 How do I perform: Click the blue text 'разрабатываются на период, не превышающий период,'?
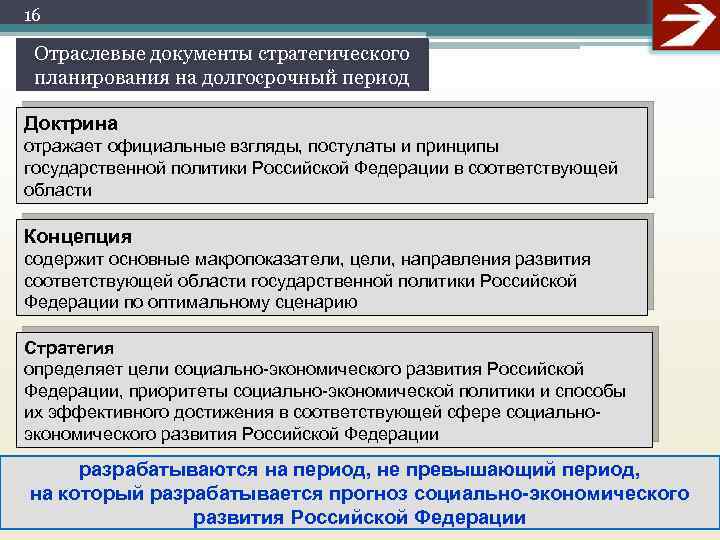pos(360,470)
